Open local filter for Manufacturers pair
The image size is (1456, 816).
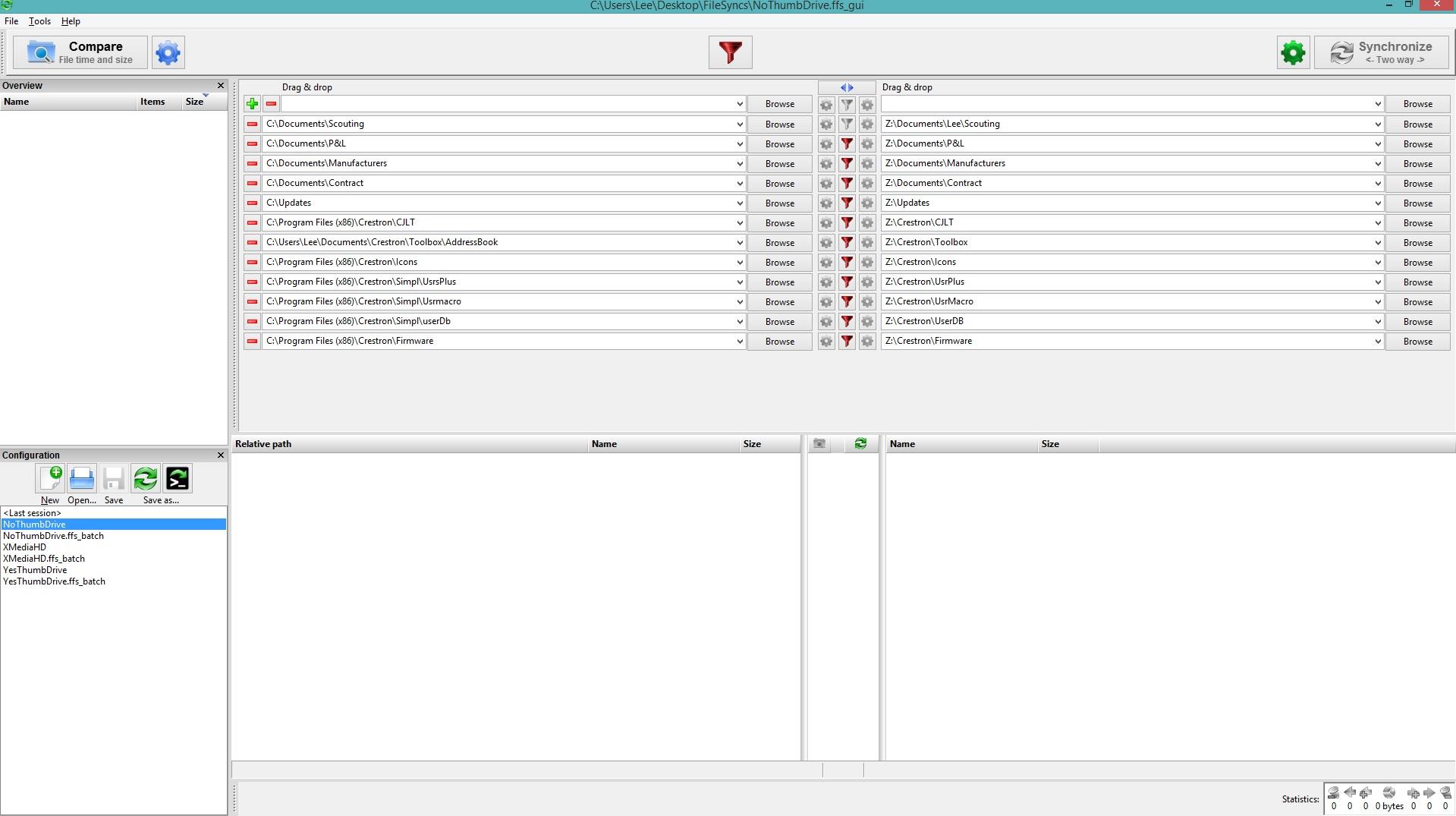(847, 163)
